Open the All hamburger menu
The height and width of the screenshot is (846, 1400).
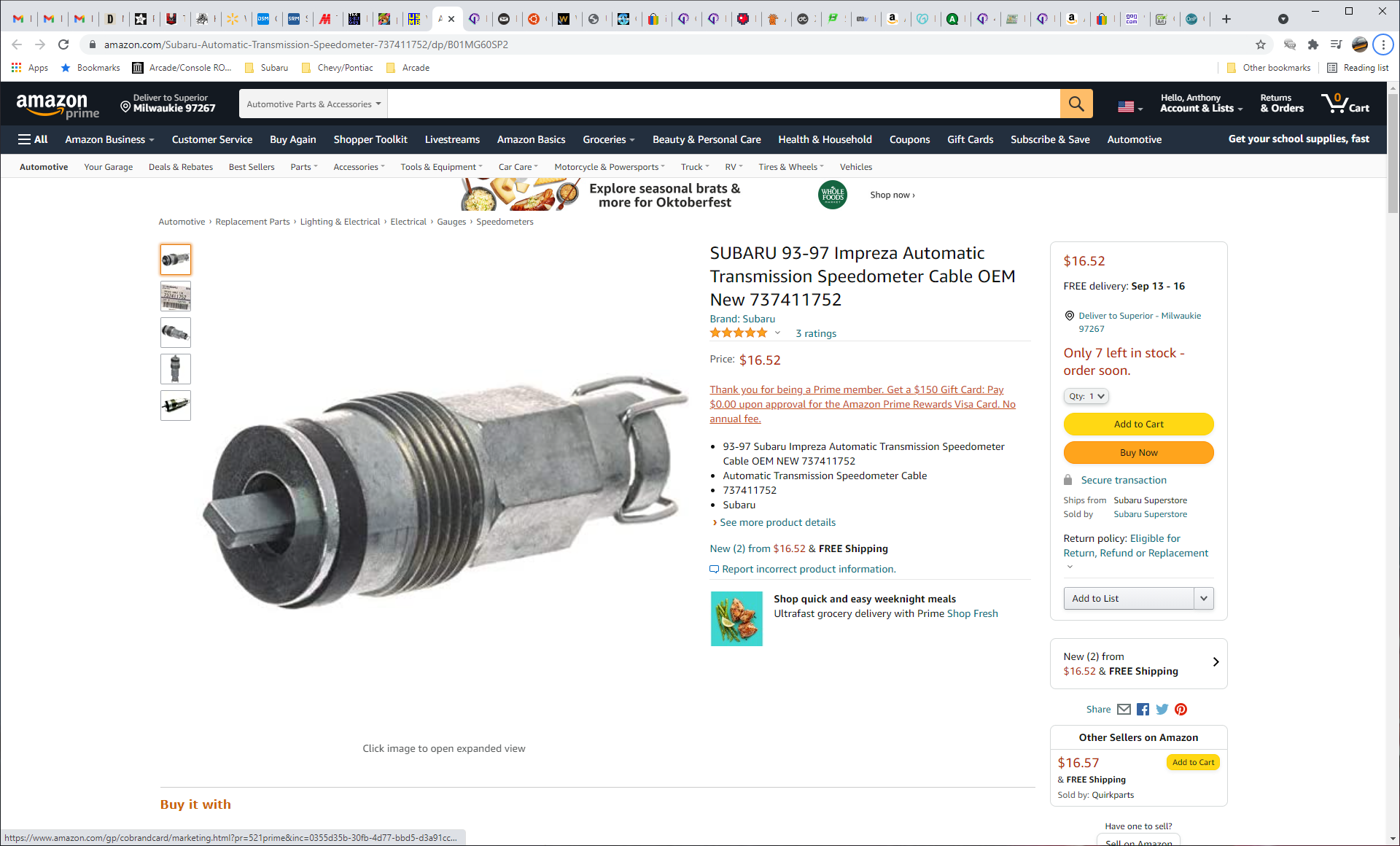pyautogui.click(x=33, y=139)
